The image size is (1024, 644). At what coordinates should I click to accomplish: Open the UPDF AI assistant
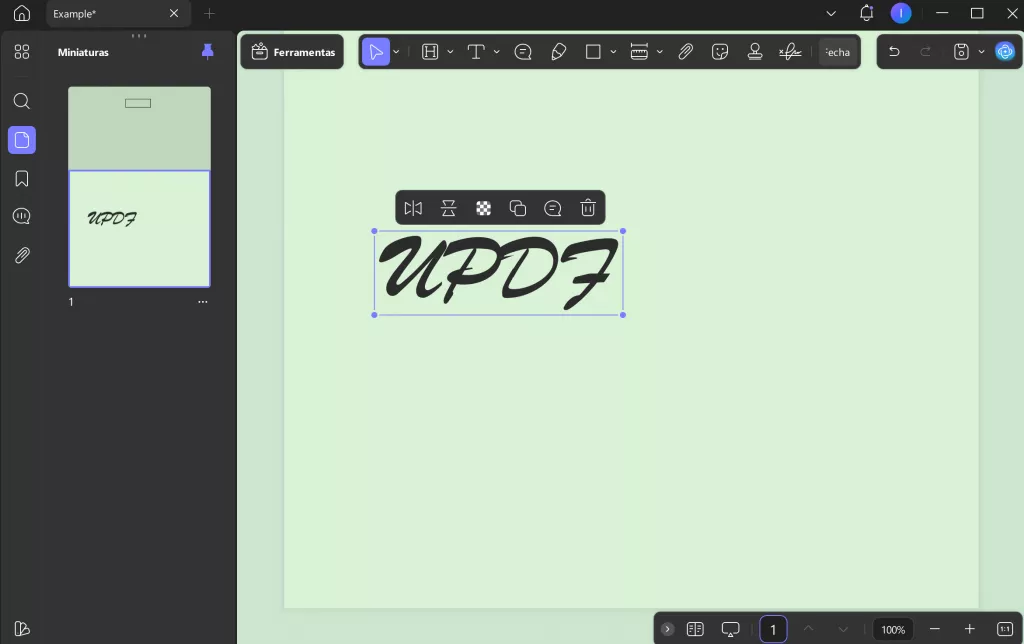click(1004, 52)
